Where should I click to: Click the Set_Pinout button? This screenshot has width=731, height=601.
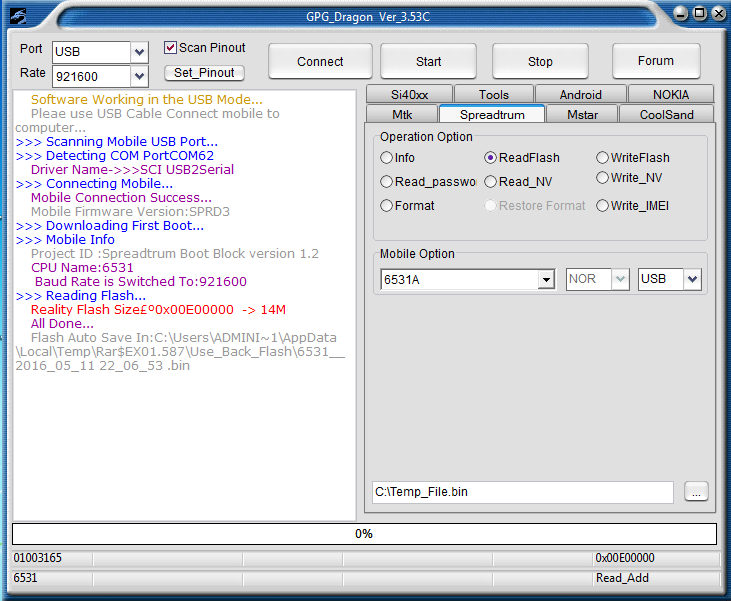[204, 73]
